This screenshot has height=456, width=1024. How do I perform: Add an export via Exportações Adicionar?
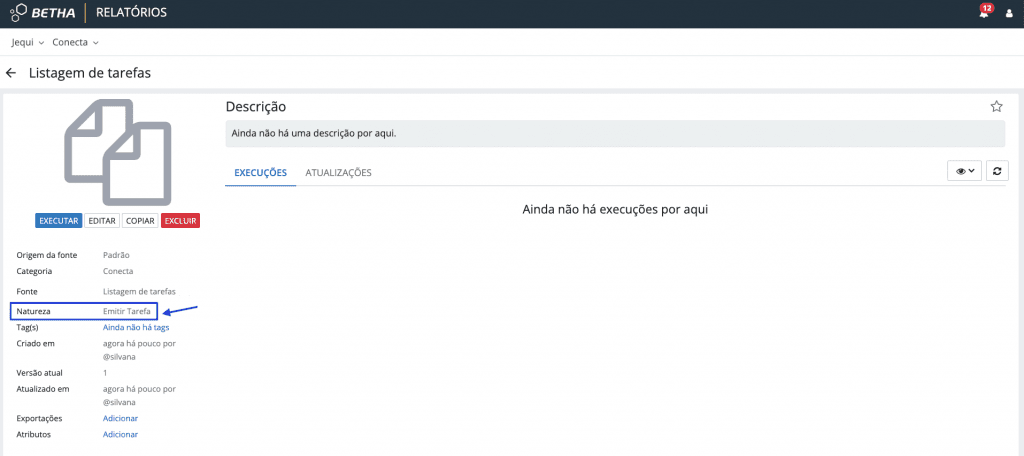click(120, 418)
